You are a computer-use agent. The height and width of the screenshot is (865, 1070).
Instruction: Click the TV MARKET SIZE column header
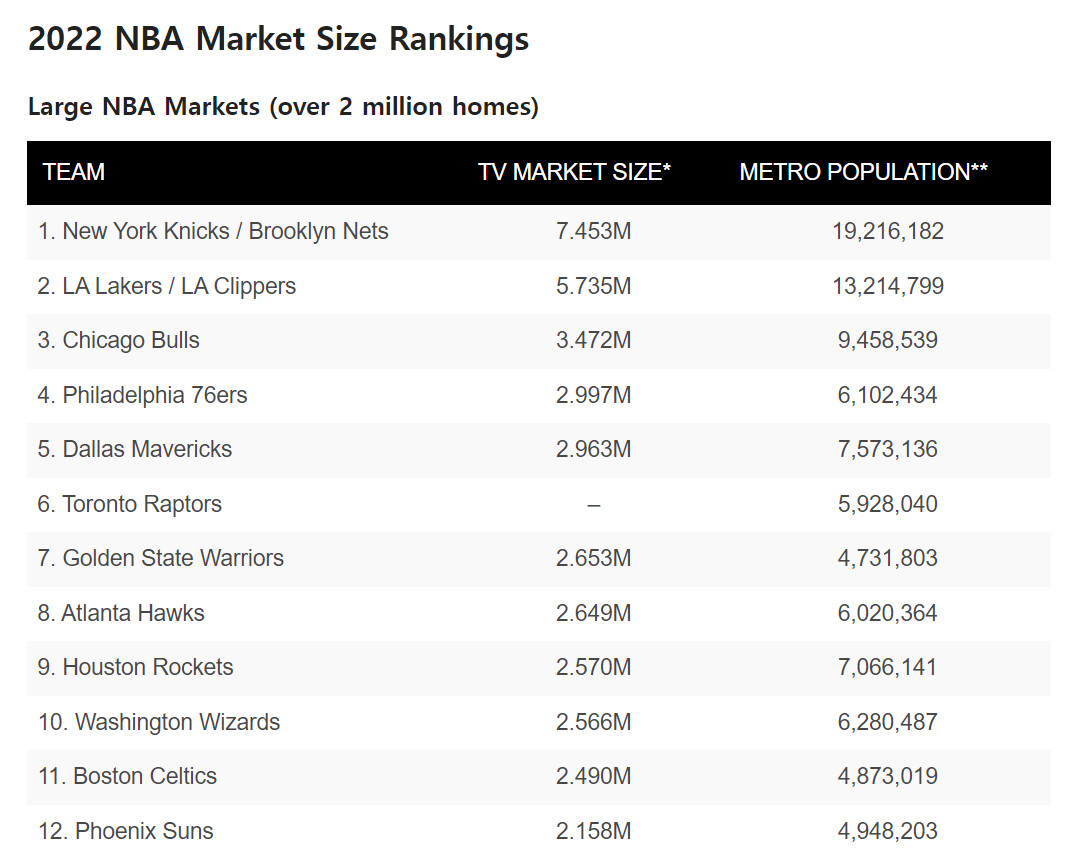(574, 172)
